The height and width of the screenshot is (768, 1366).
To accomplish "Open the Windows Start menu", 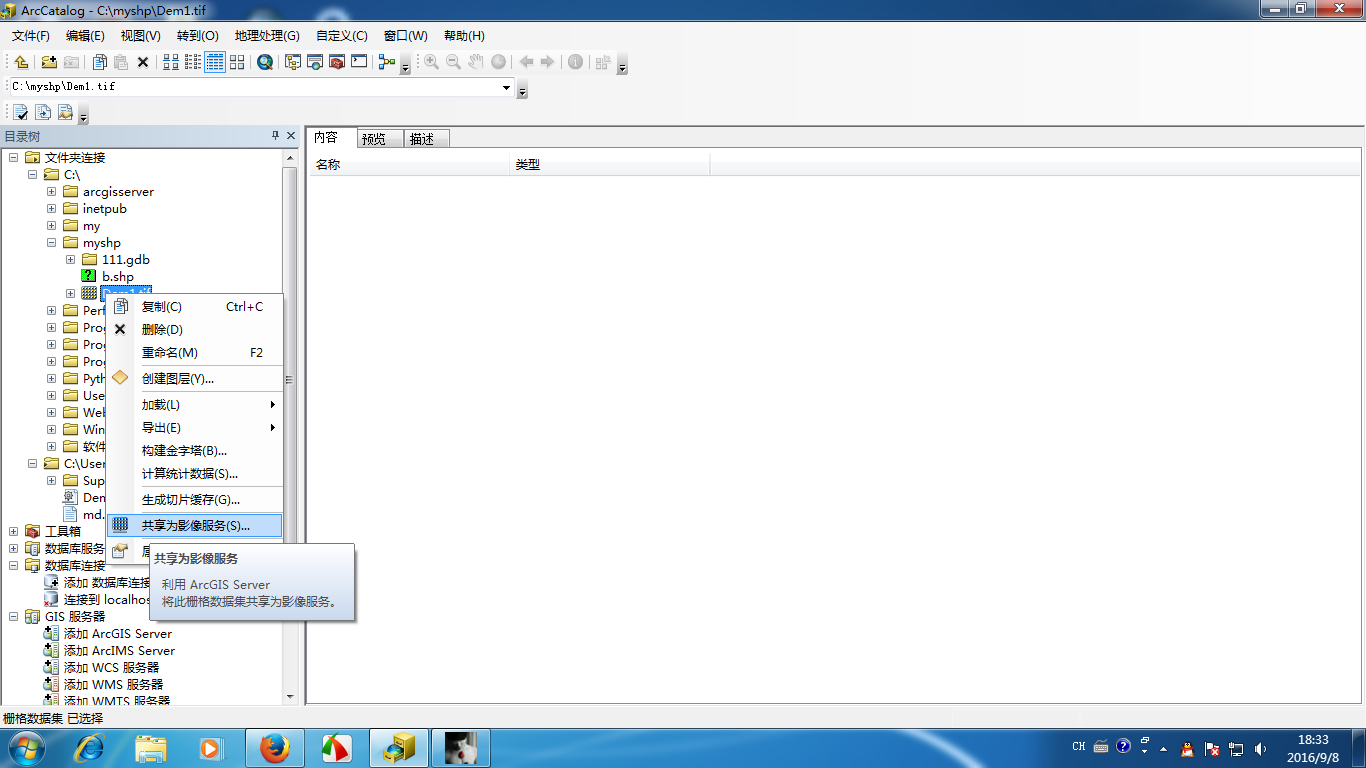I will click(x=27, y=747).
